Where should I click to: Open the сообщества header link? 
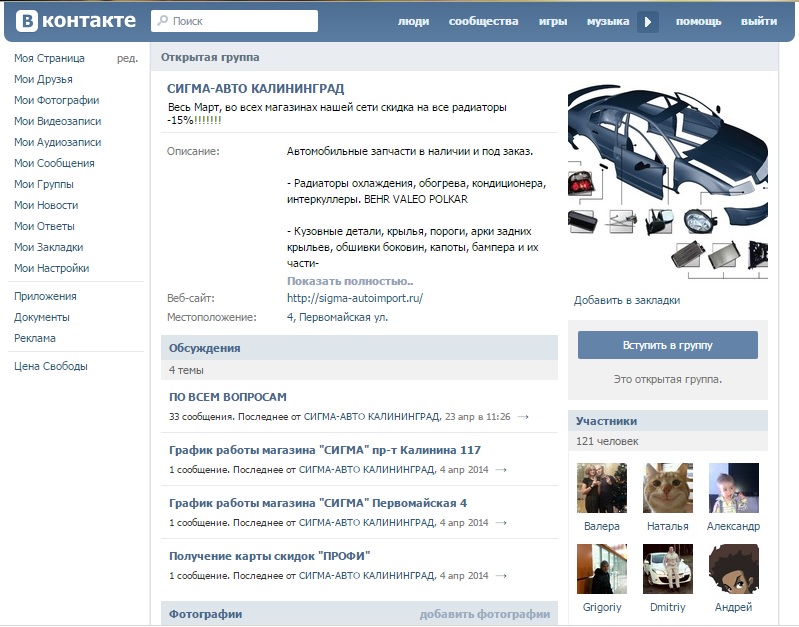coord(483,21)
